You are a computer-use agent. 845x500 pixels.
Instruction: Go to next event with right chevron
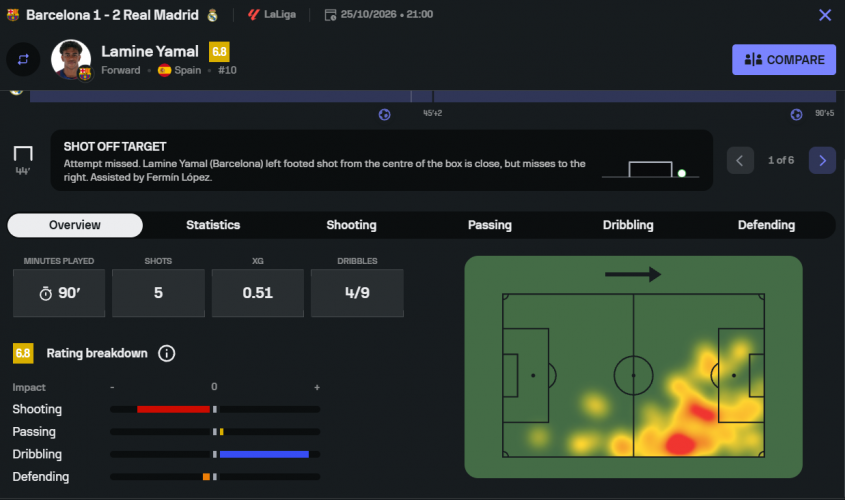(822, 161)
